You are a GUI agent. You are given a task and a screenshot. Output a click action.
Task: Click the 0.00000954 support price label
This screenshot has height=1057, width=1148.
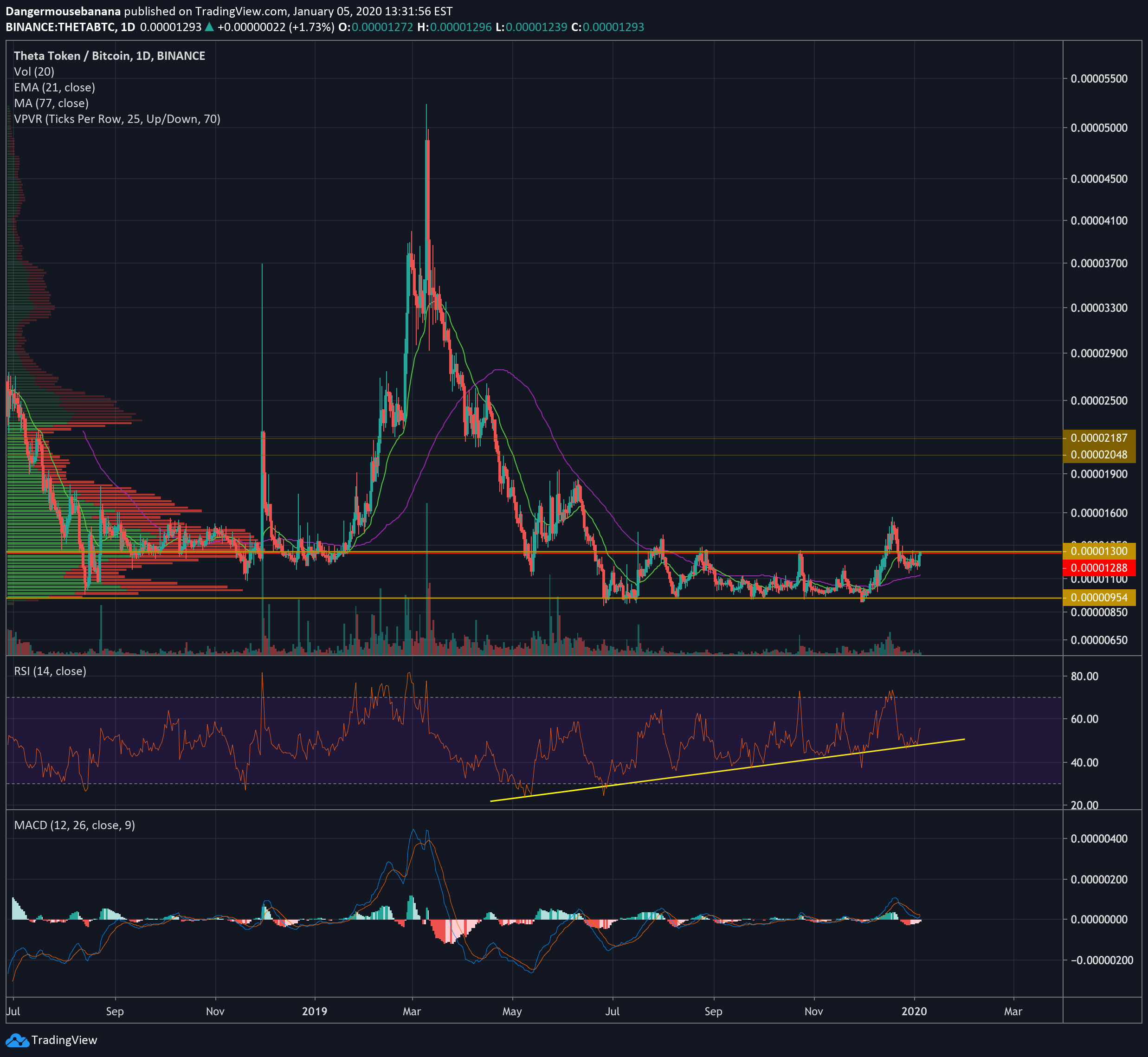coord(1098,598)
